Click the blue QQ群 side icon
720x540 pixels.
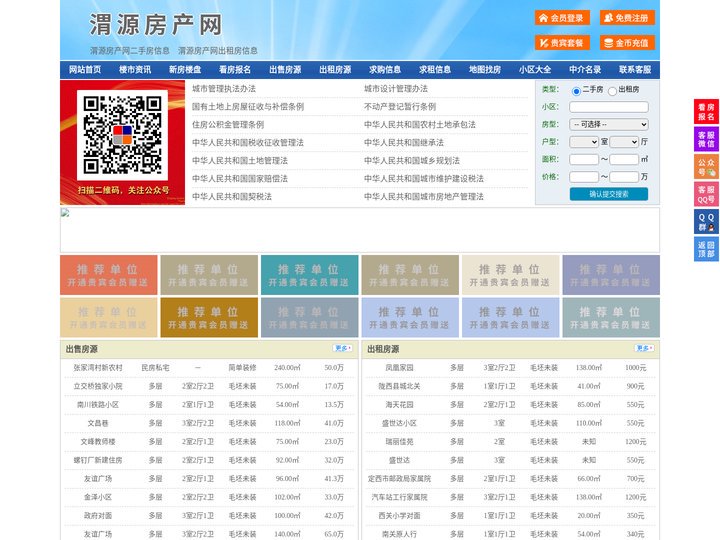click(706, 222)
